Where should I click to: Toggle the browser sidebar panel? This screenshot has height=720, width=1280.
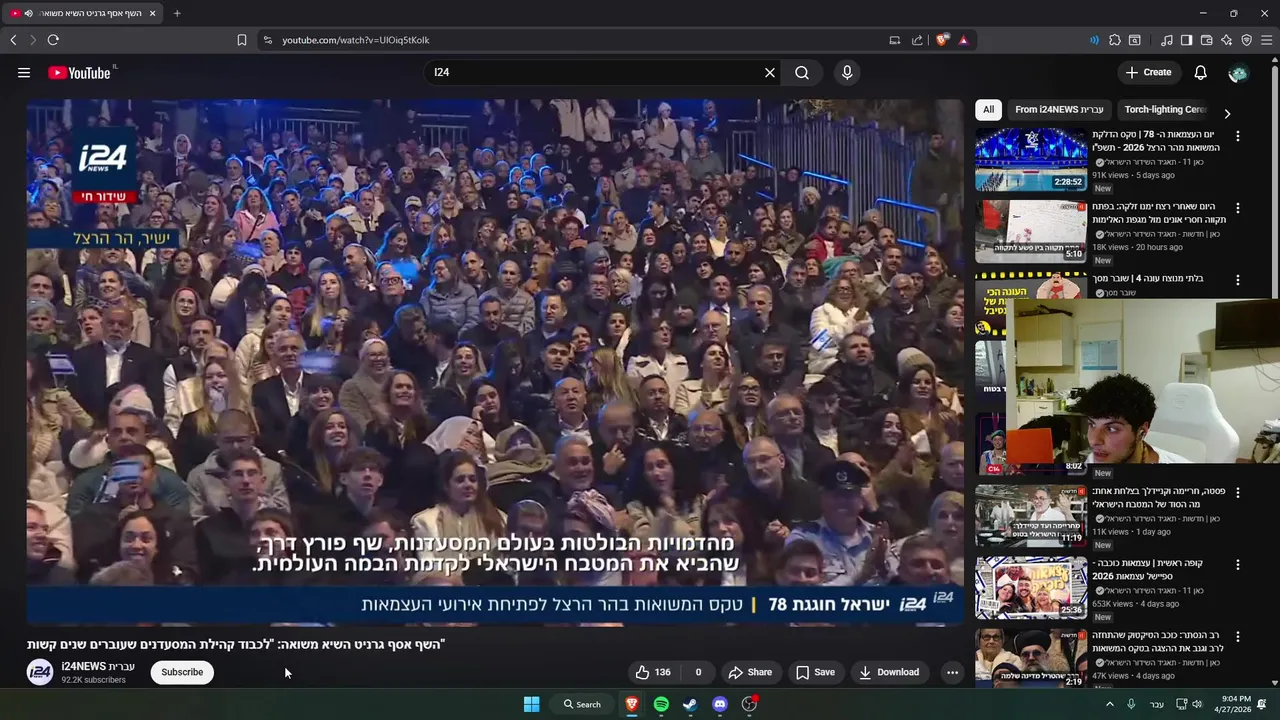click(x=1187, y=40)
